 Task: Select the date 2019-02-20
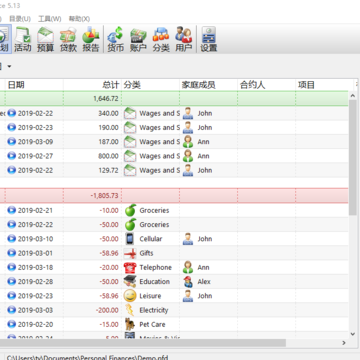click(x=35, y=324)
